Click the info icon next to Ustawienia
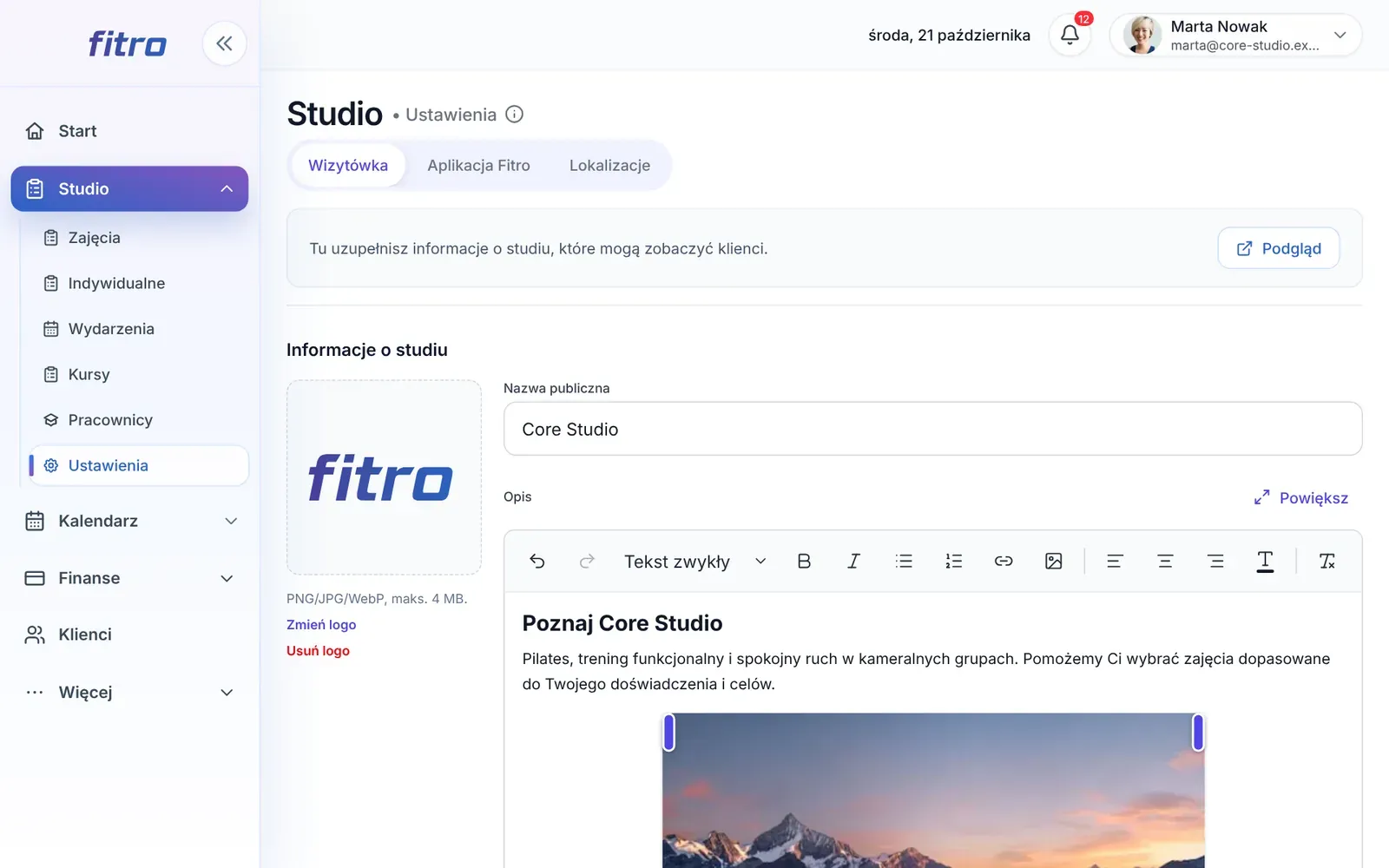Viewport: 1389px width, 868px height. [515, 115]
